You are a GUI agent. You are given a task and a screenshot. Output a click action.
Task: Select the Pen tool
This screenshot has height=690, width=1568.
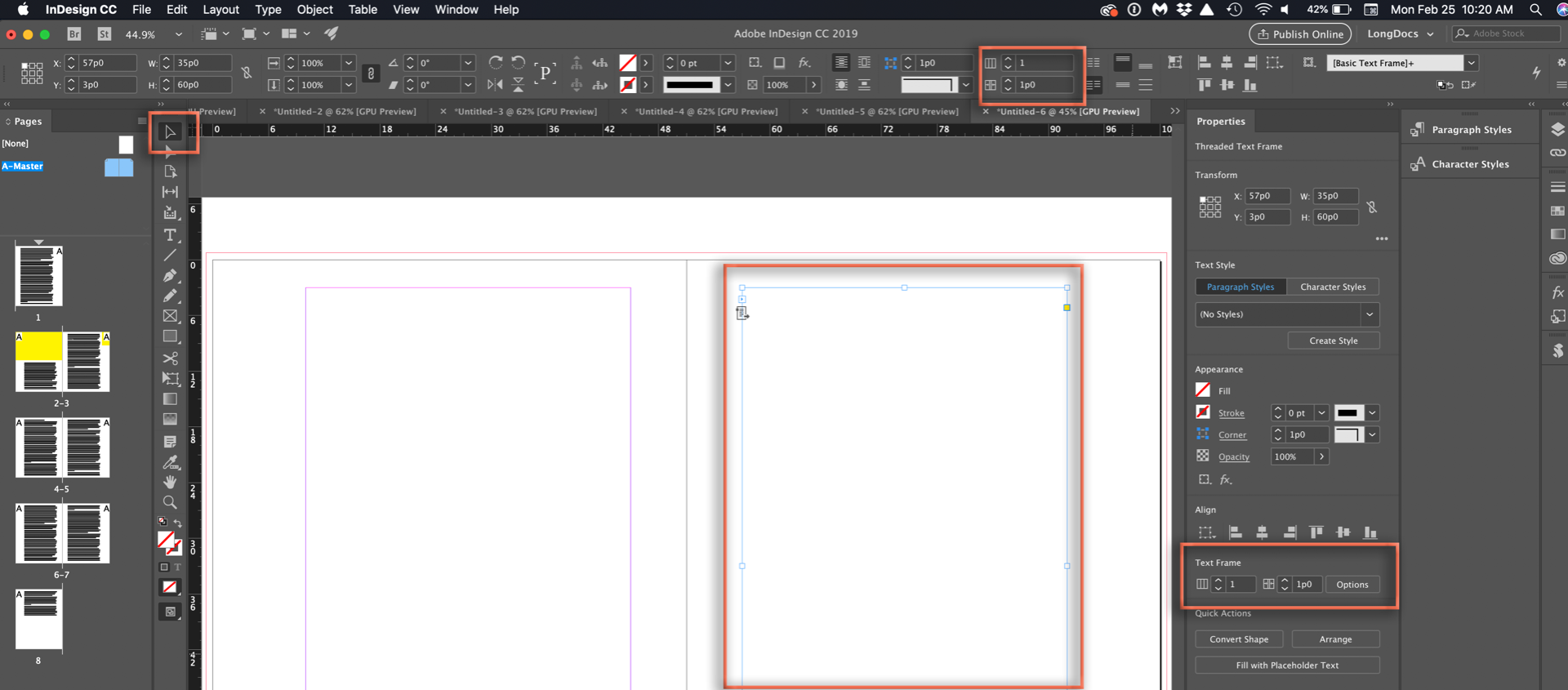coord(170,275)
